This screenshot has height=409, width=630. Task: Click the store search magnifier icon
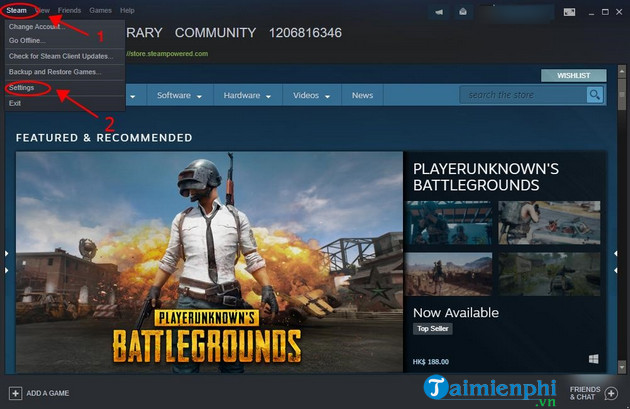[595, 95]
